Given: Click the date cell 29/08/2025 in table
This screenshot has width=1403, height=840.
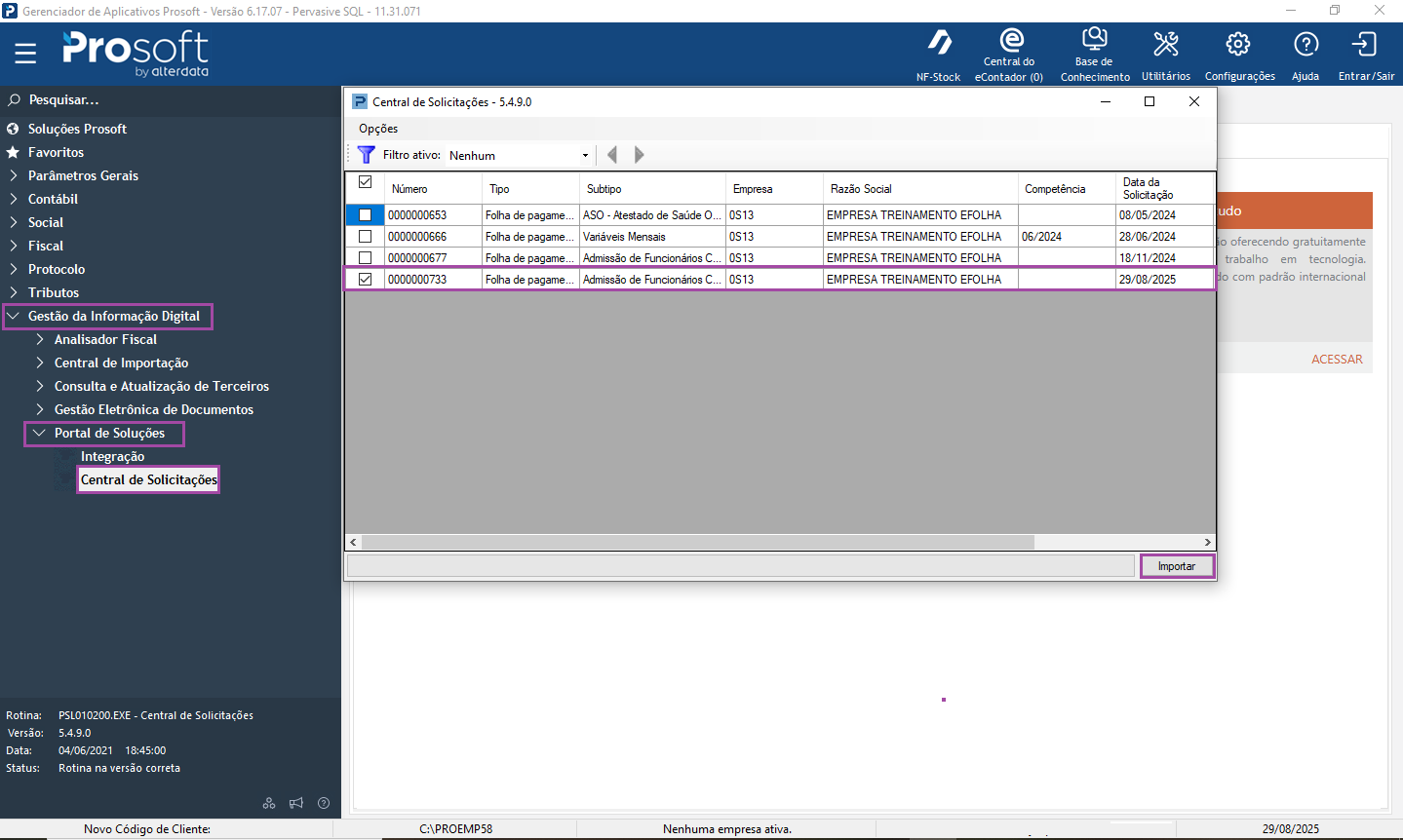Looking at the screenshot, I should 1165,280.
